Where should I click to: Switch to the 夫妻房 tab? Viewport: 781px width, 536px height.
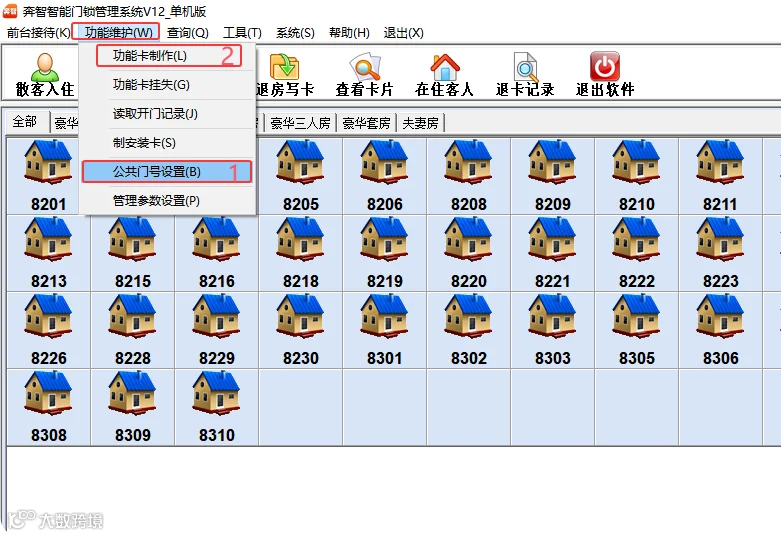point(420,123)
